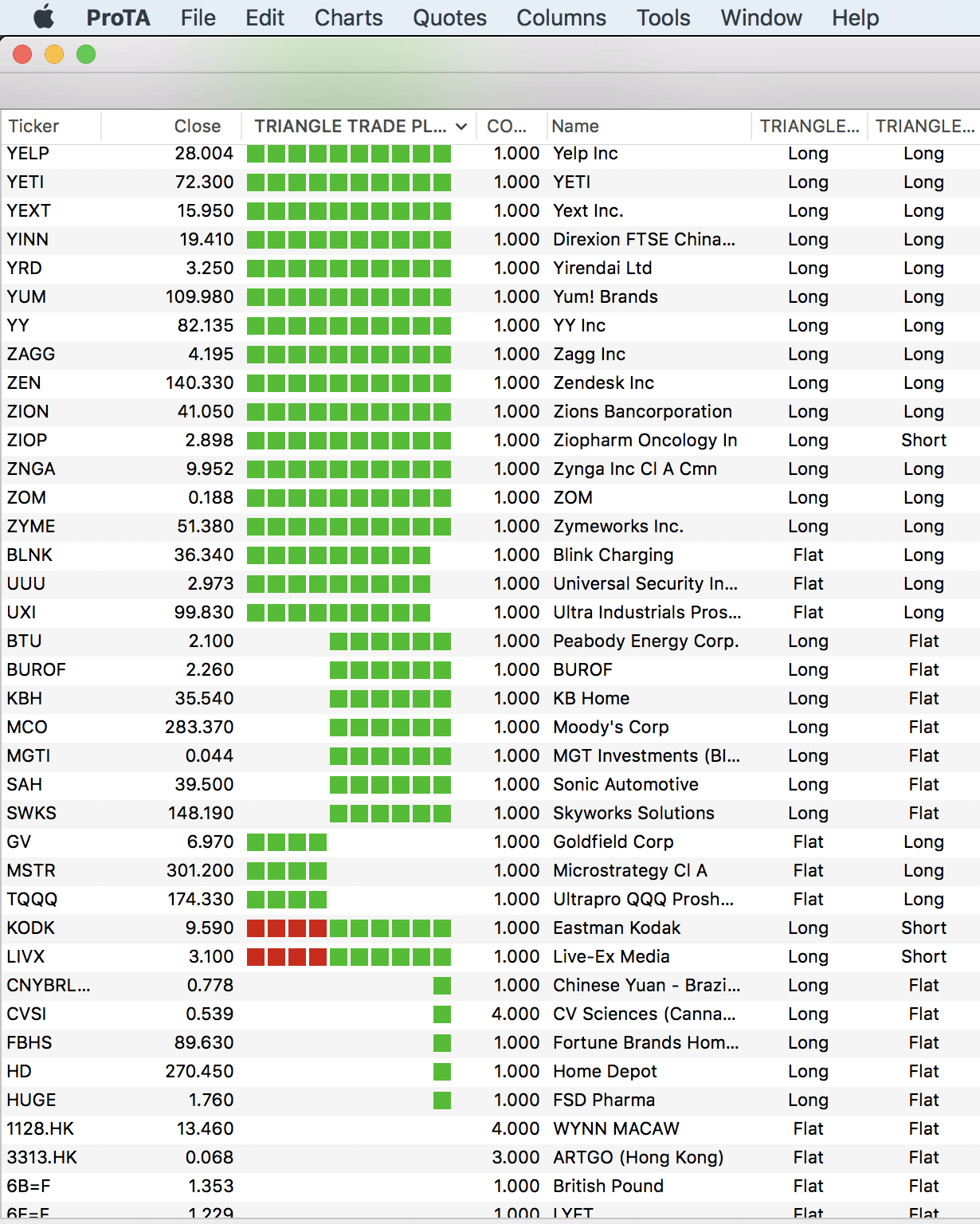
Task: Select the Zendesk Inc row
Action: pyautogui.click(x=603, y=383)
